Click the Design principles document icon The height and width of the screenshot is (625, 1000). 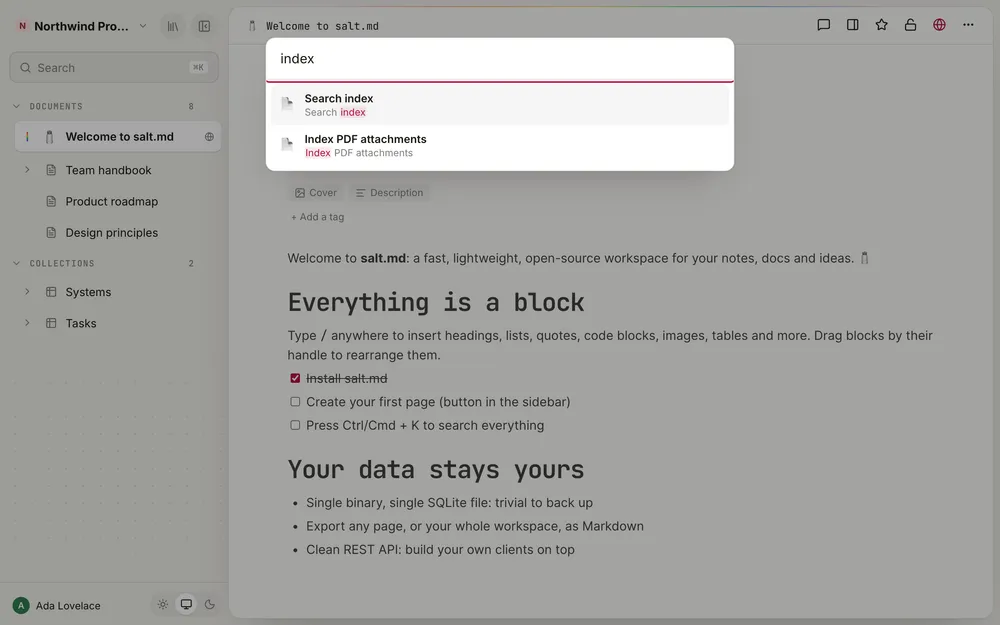point(51,233)
